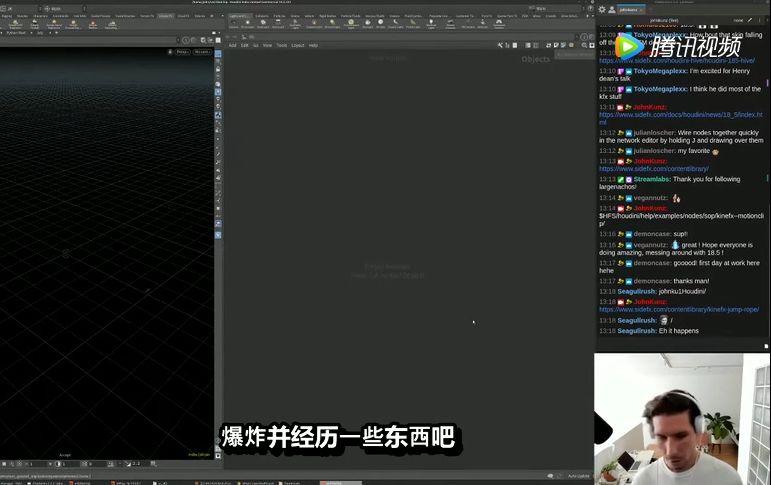The height and width of the screenshot is (485, 771).
Task: Click the Gamepad Camera shelf tool
Action: point(499,24)
